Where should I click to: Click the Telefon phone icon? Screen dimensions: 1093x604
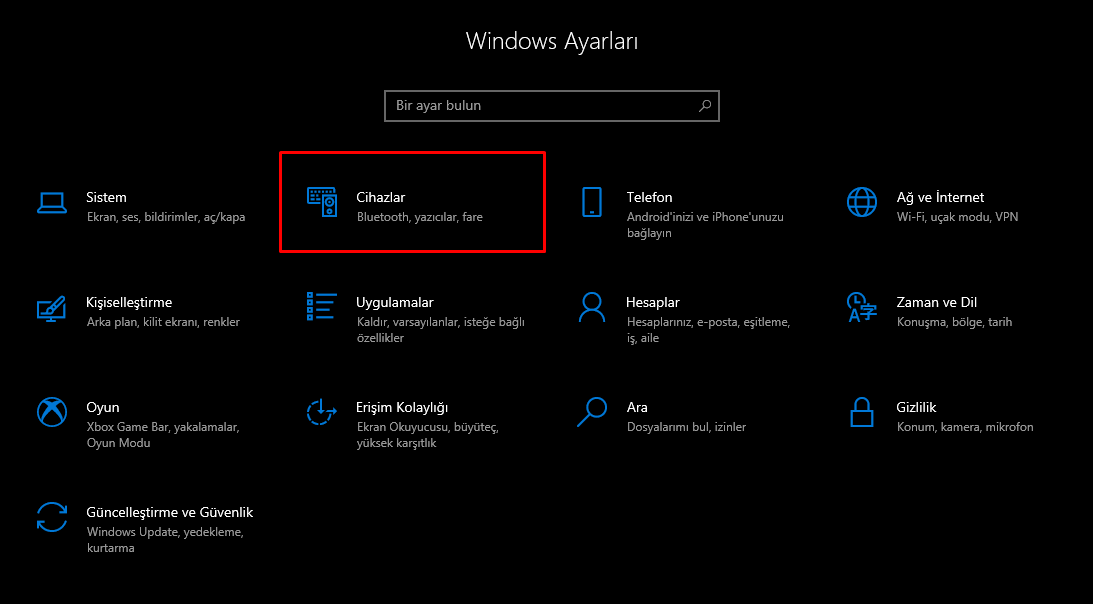click(592, 202)
